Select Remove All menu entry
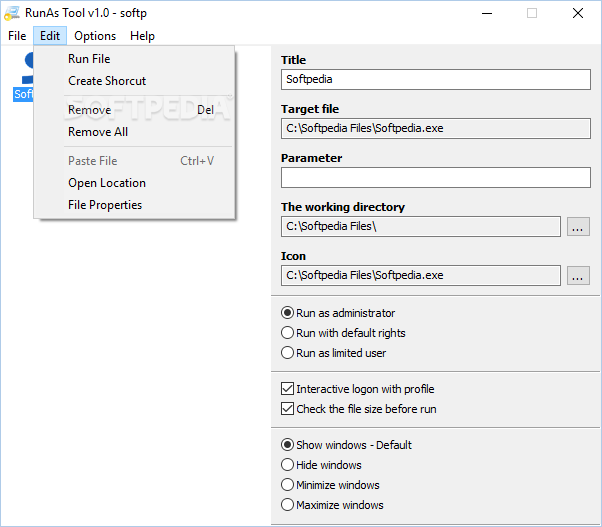Image resolution: width=602 pixels, height=527 pixels. [x=134, y=132]
